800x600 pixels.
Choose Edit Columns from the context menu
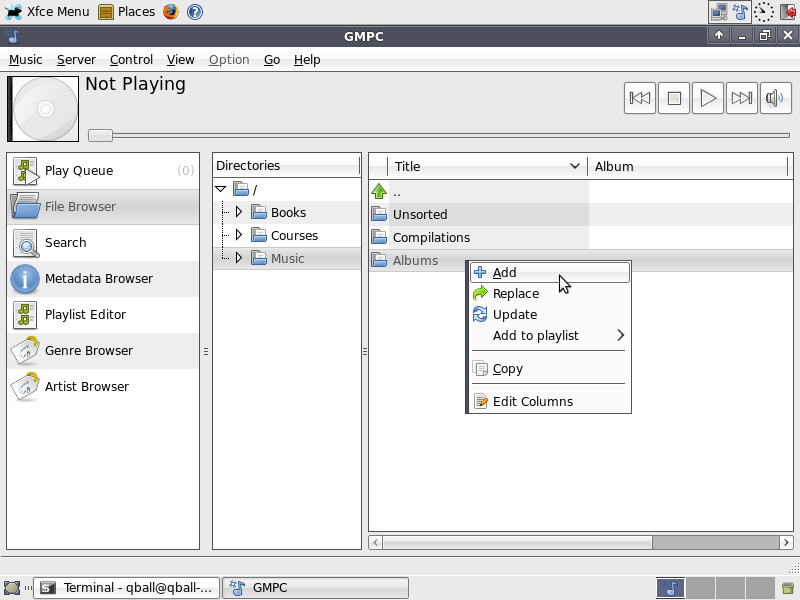[549, 402]
